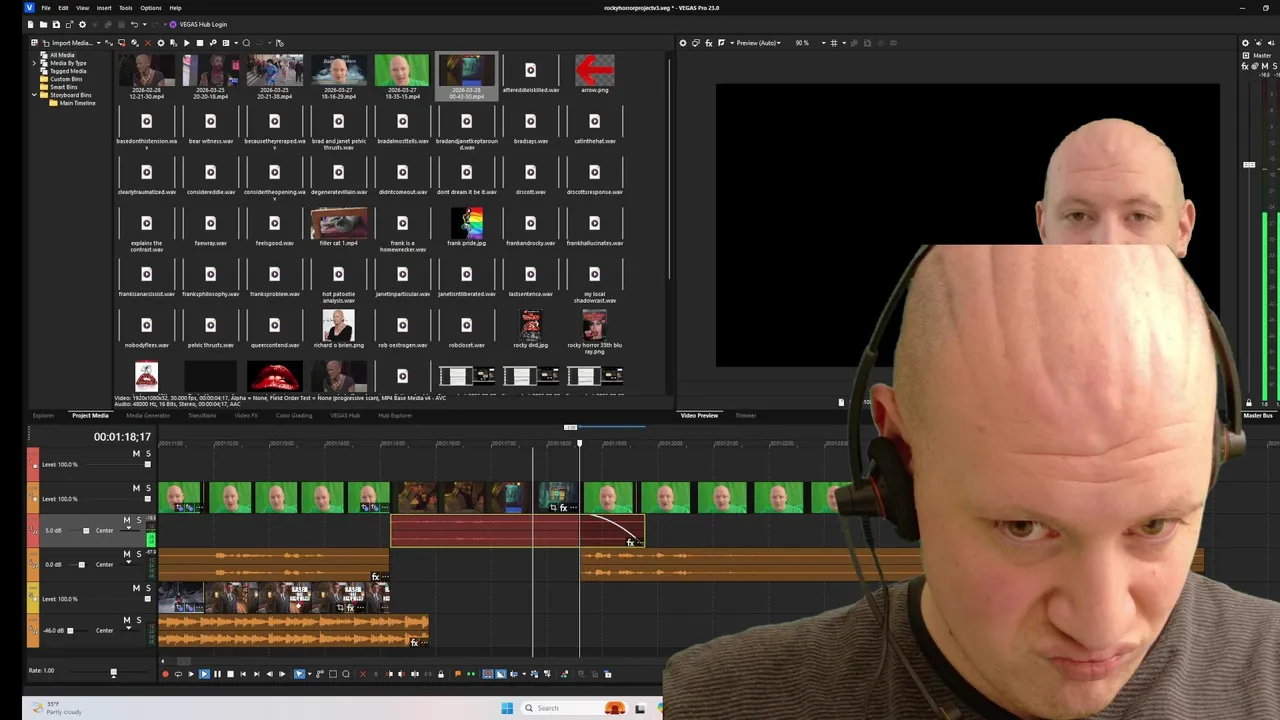Open the video output FX button in preview
This screenshot has width=1280, height=720.
pyautogui.click(x=709, y=43)
